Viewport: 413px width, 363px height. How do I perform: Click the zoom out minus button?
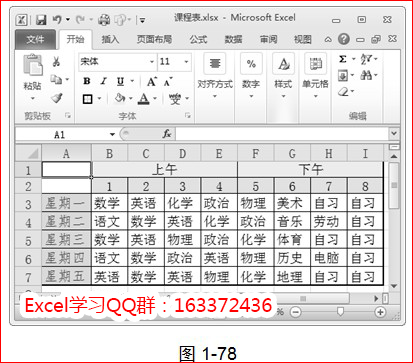295,312
